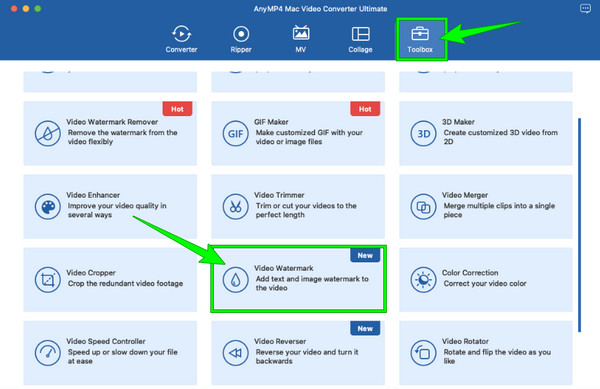Click the Video Cropper crop icon
Image resolution: width=600 pixels, height=389 pixels.
click(47, 280)
